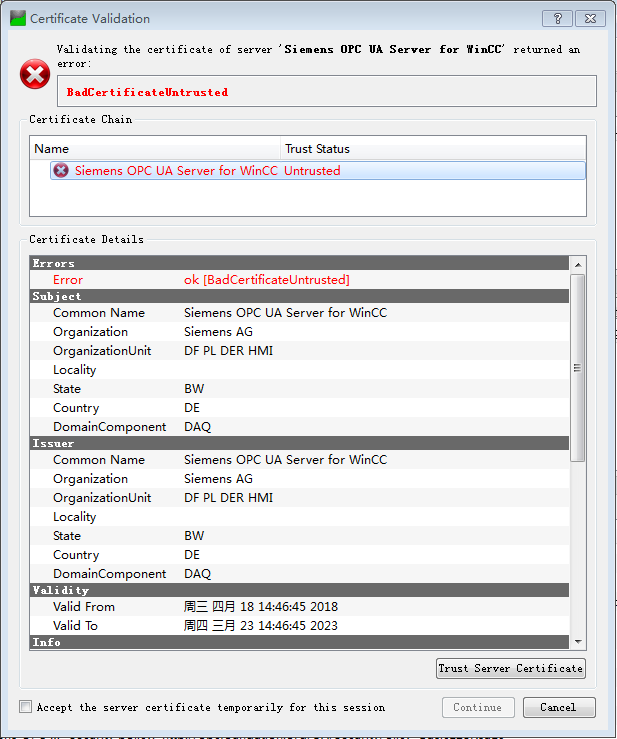Image resolution: width=617 pixels, height=739 pixels.
Task: Enable accept server certificate temporarily checkbox
Action: pyautogui.click(x=26, y=707)
